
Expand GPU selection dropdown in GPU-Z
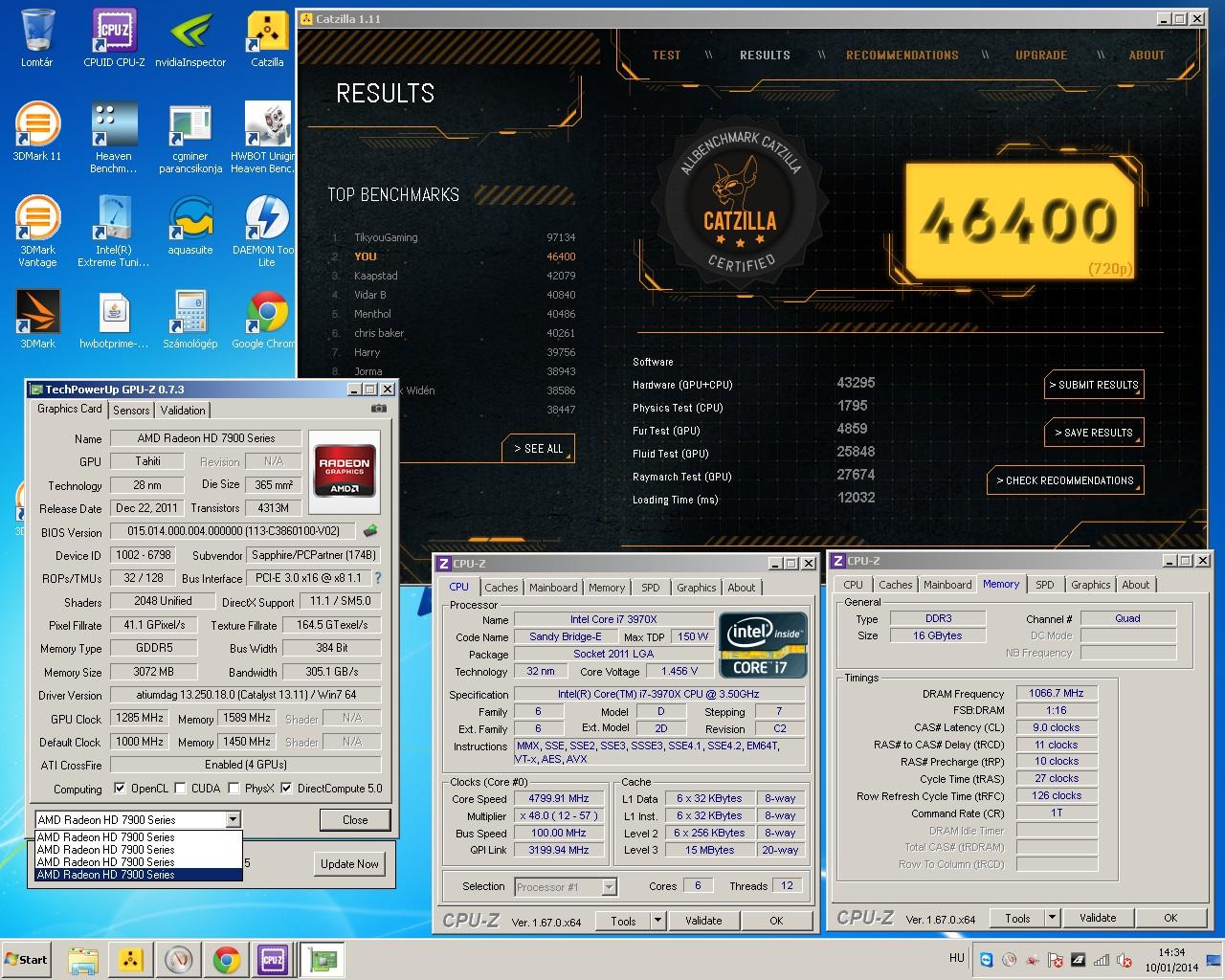(233, 819)
